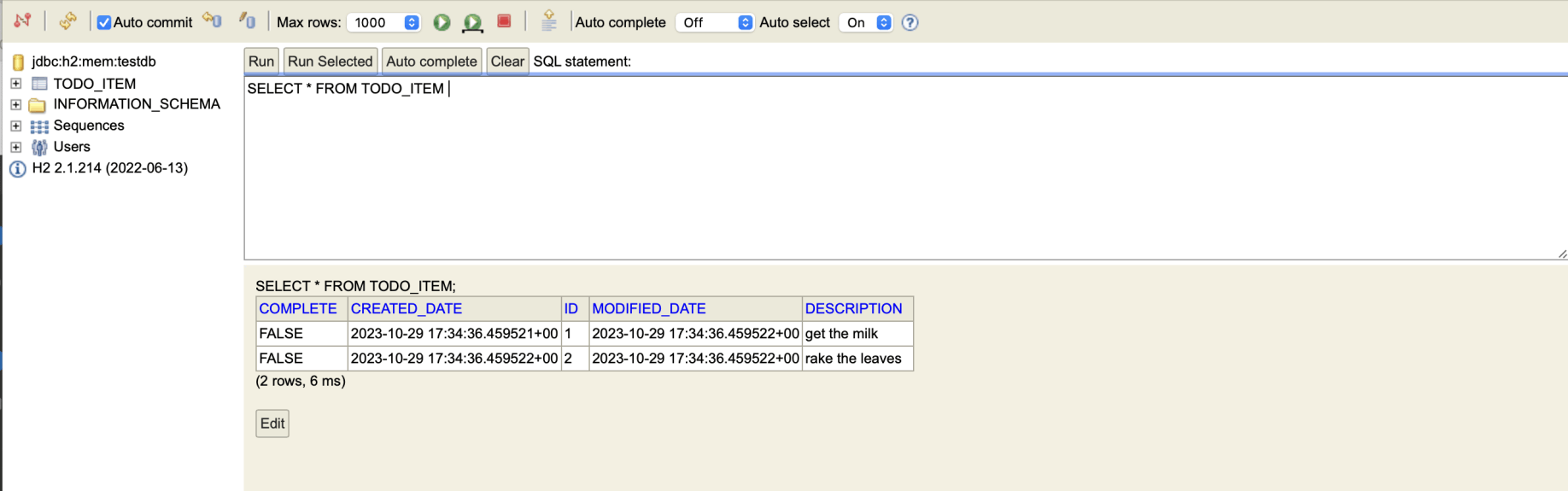Open the Auto complete Off dropdown
Viewport: 1568px width, 491px height.
pos(714,22)
